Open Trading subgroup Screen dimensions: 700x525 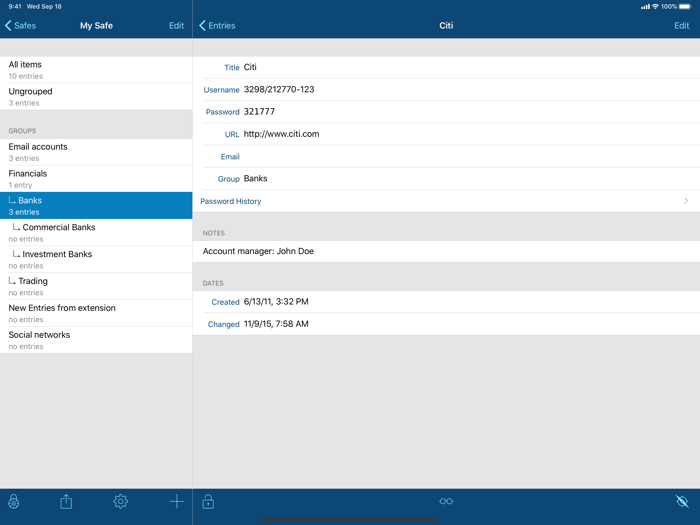pos(96,286)
